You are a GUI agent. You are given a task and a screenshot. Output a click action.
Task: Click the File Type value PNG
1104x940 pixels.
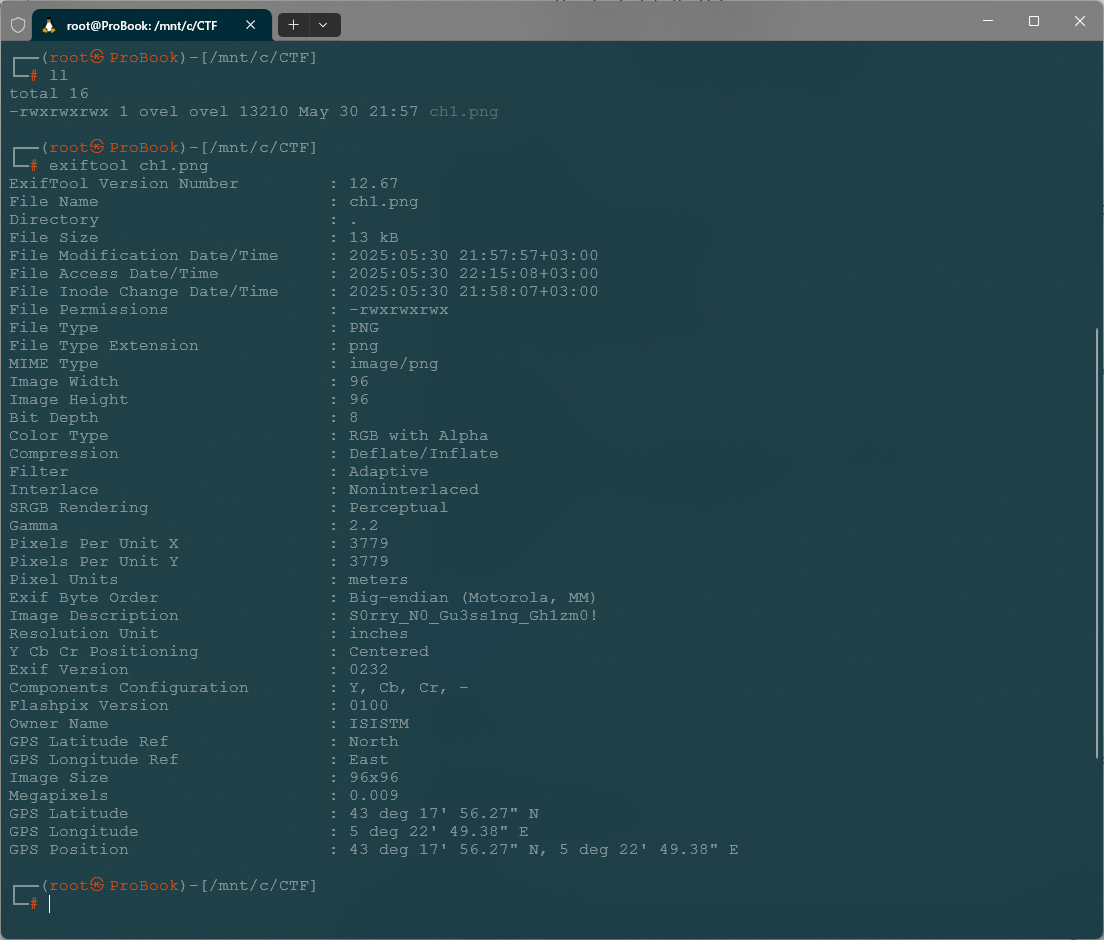coord(364,327)
